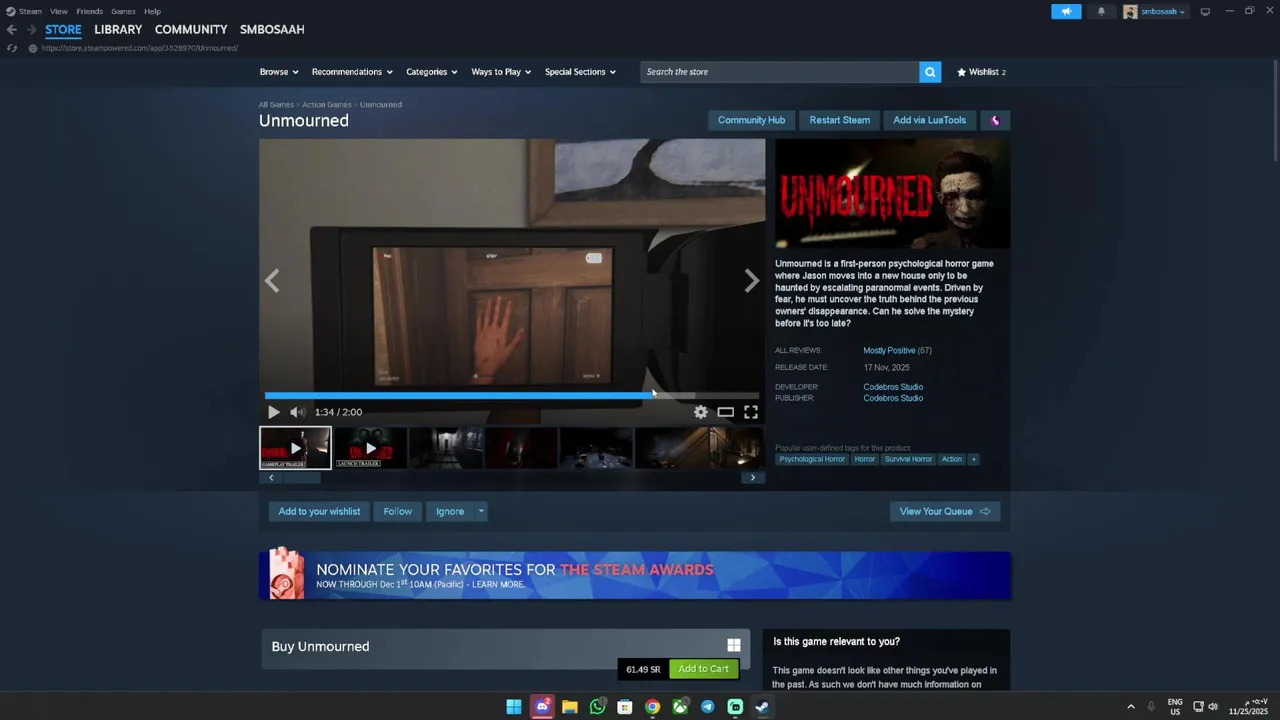Toggle theater mode on the trailer

tap(726, 412)
